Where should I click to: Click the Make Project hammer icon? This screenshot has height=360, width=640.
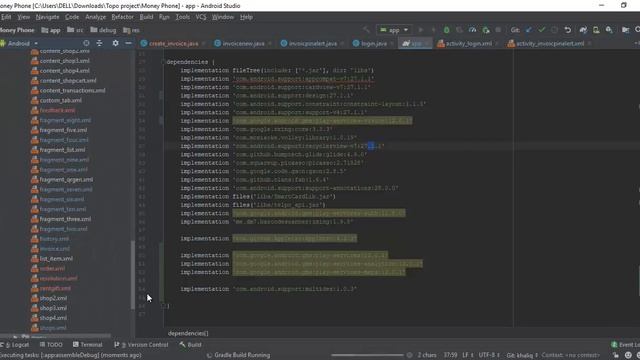tap(366, 30)
